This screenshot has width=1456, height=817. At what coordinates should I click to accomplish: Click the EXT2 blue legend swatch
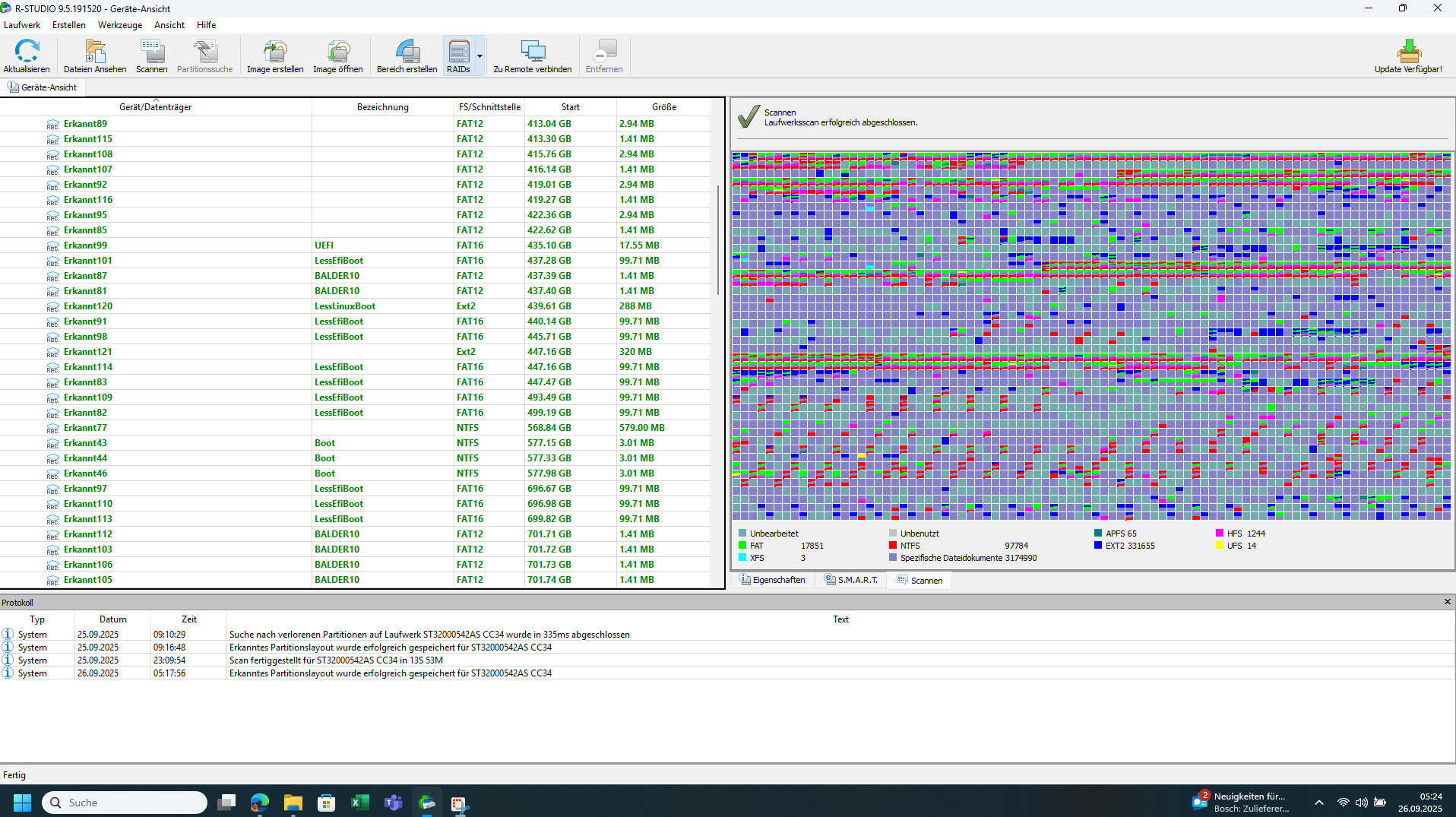click(1098, 546)
